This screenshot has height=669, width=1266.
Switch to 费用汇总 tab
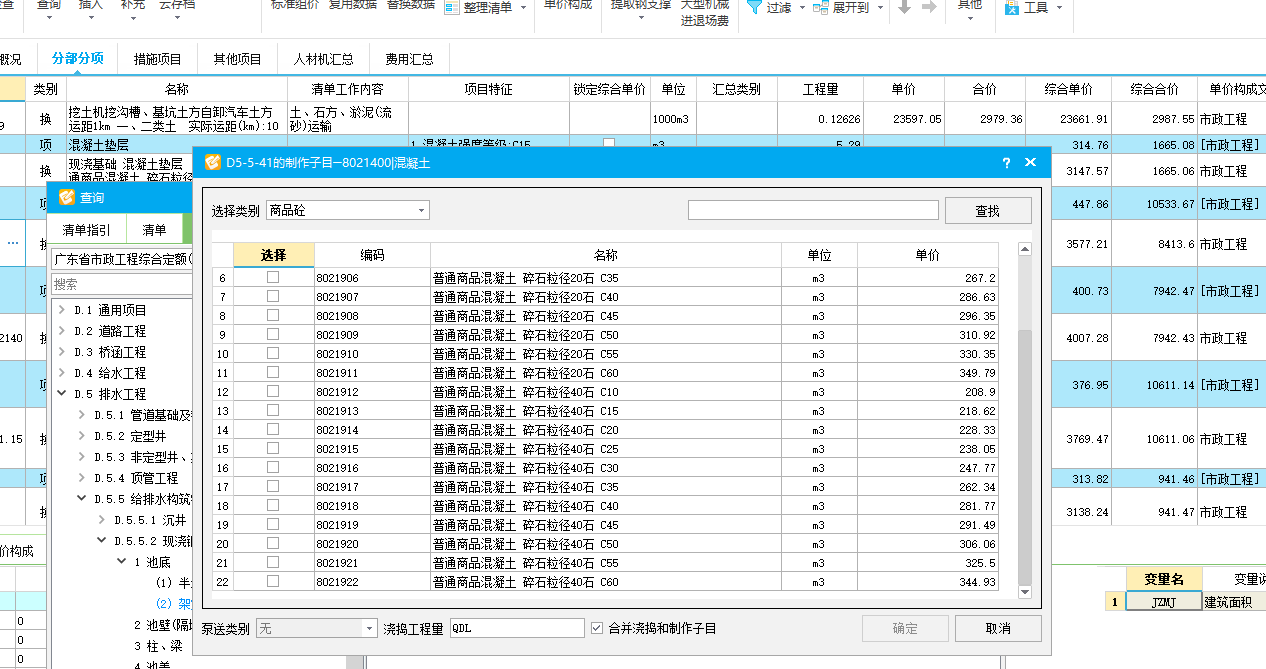point(409,59)
